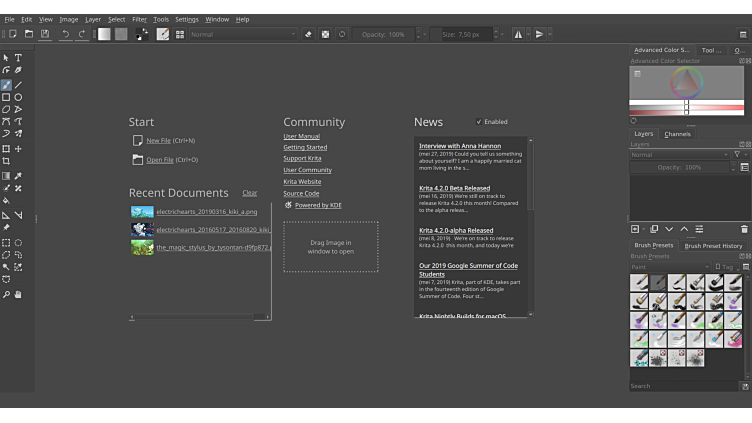Viewport: 752px width, 423px height.
Task: Delete layer using the trash icon
Action: (744, 229)
